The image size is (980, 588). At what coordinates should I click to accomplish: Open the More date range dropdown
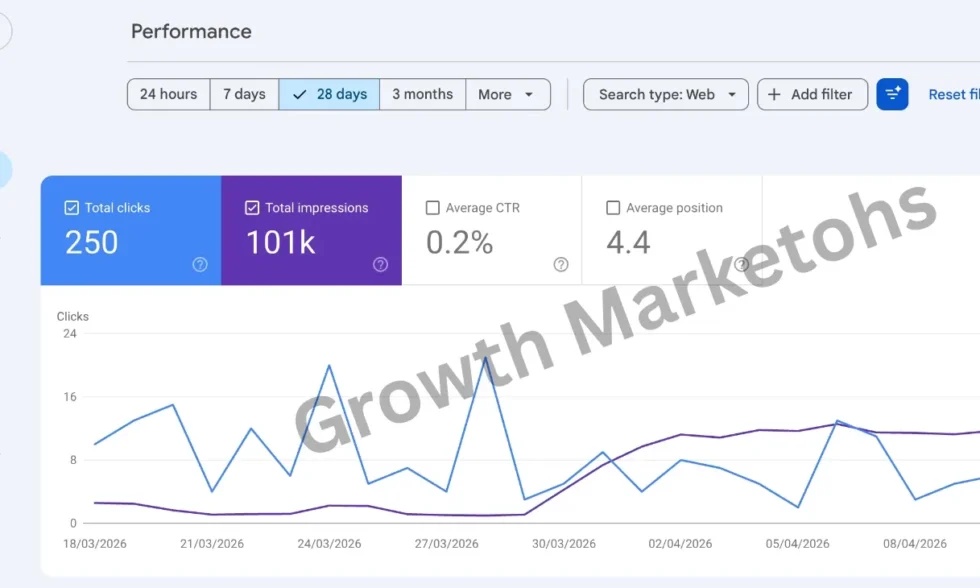tap(508, 93)
